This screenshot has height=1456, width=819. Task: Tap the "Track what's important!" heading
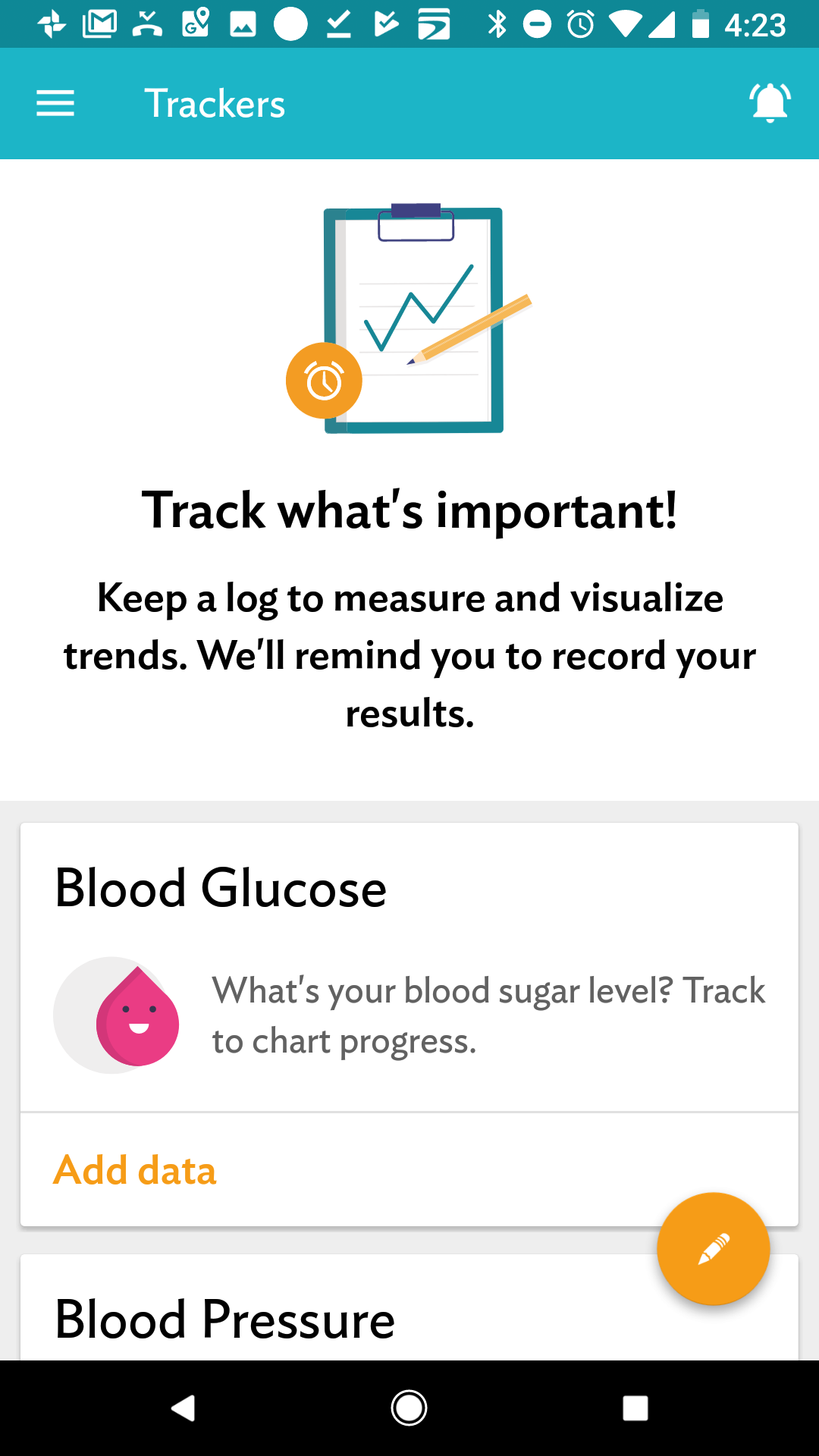tap(409, 510)
